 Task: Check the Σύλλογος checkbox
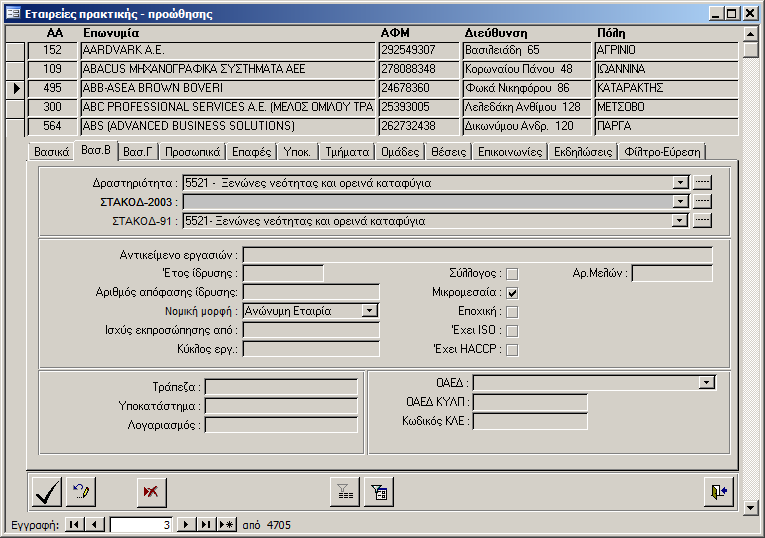tap(512, 274)
